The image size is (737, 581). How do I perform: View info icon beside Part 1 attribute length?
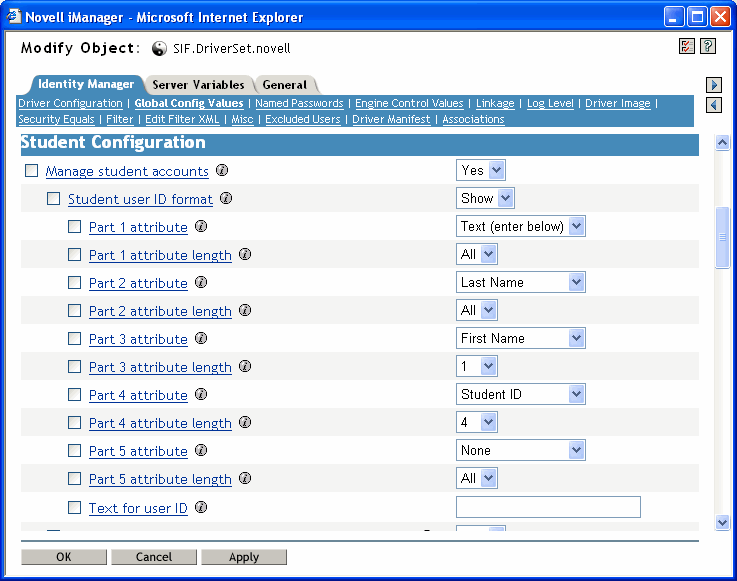point(245,254)
